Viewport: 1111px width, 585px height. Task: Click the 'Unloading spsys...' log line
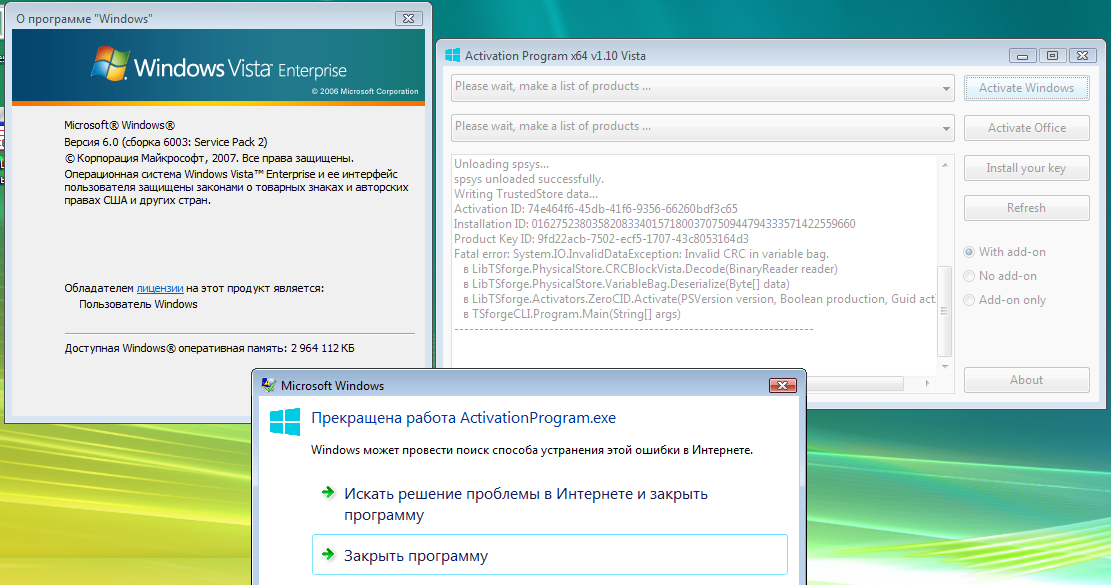tap(501, 164)
